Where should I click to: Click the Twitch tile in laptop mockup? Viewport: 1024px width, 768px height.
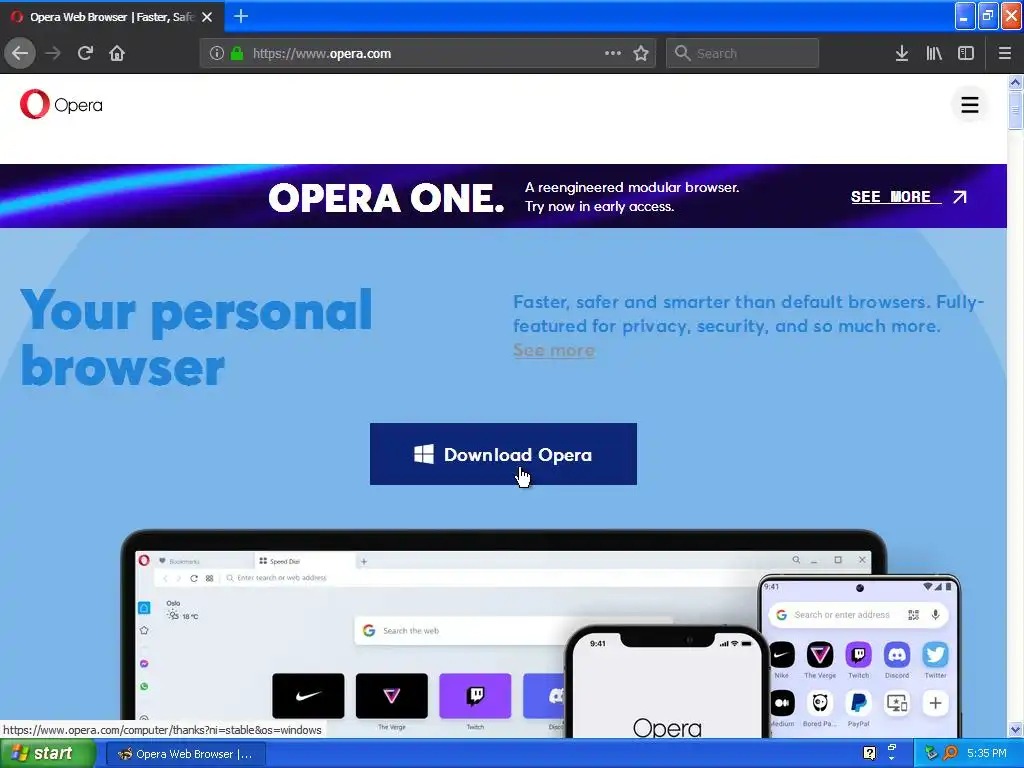click(475, 696)
